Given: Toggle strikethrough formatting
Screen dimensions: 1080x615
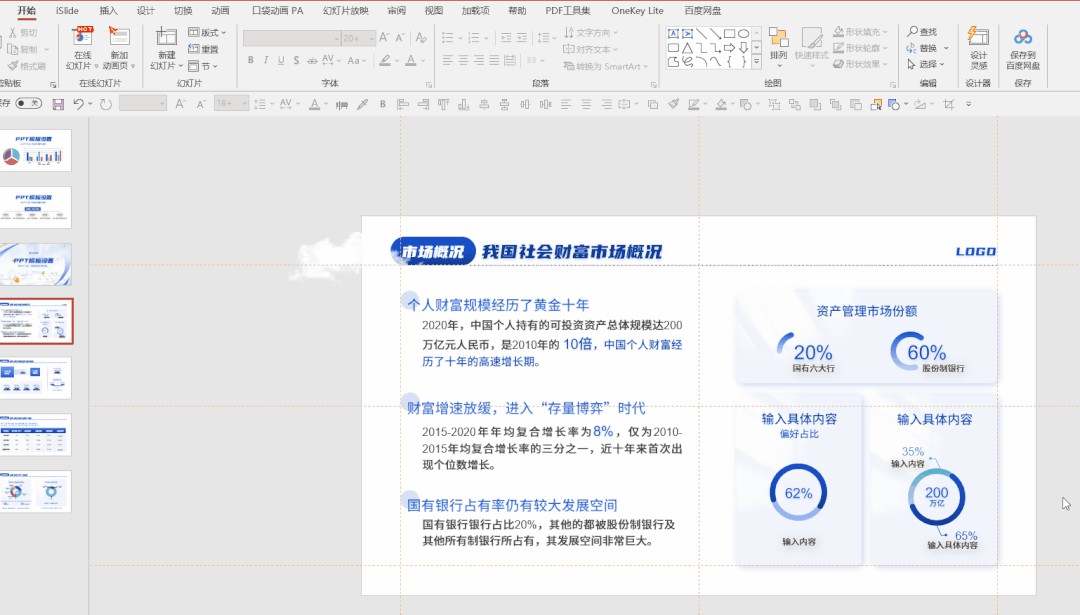Looking at the screenshot, I should click(x=312, y=61).
